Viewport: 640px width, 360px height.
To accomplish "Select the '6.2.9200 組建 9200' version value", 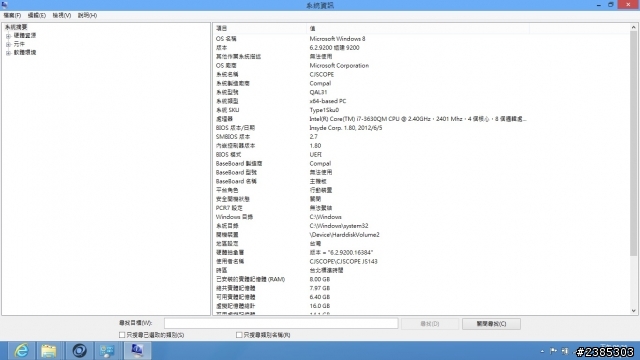I will tap(334, 48).
